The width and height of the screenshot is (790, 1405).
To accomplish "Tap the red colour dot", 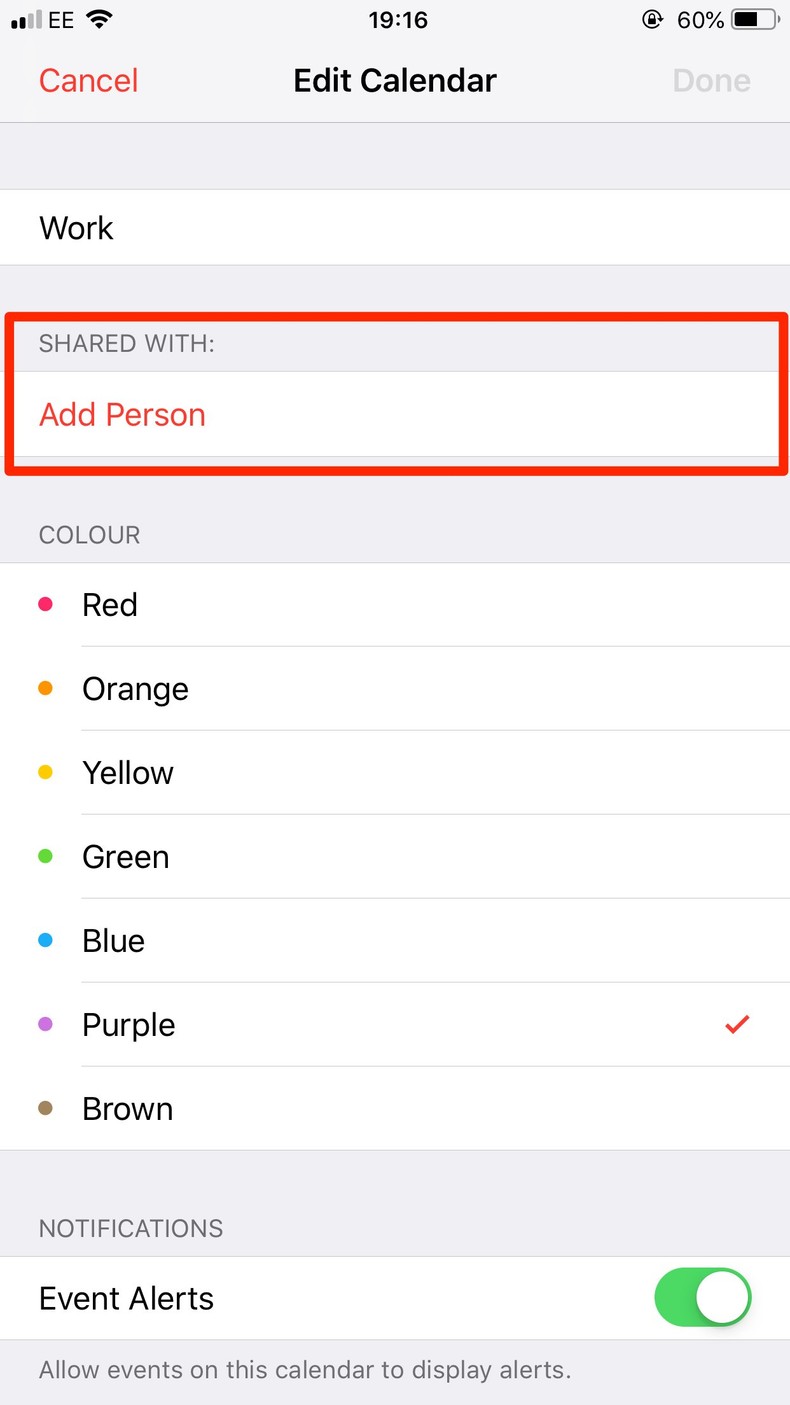I will pos(45,604).
